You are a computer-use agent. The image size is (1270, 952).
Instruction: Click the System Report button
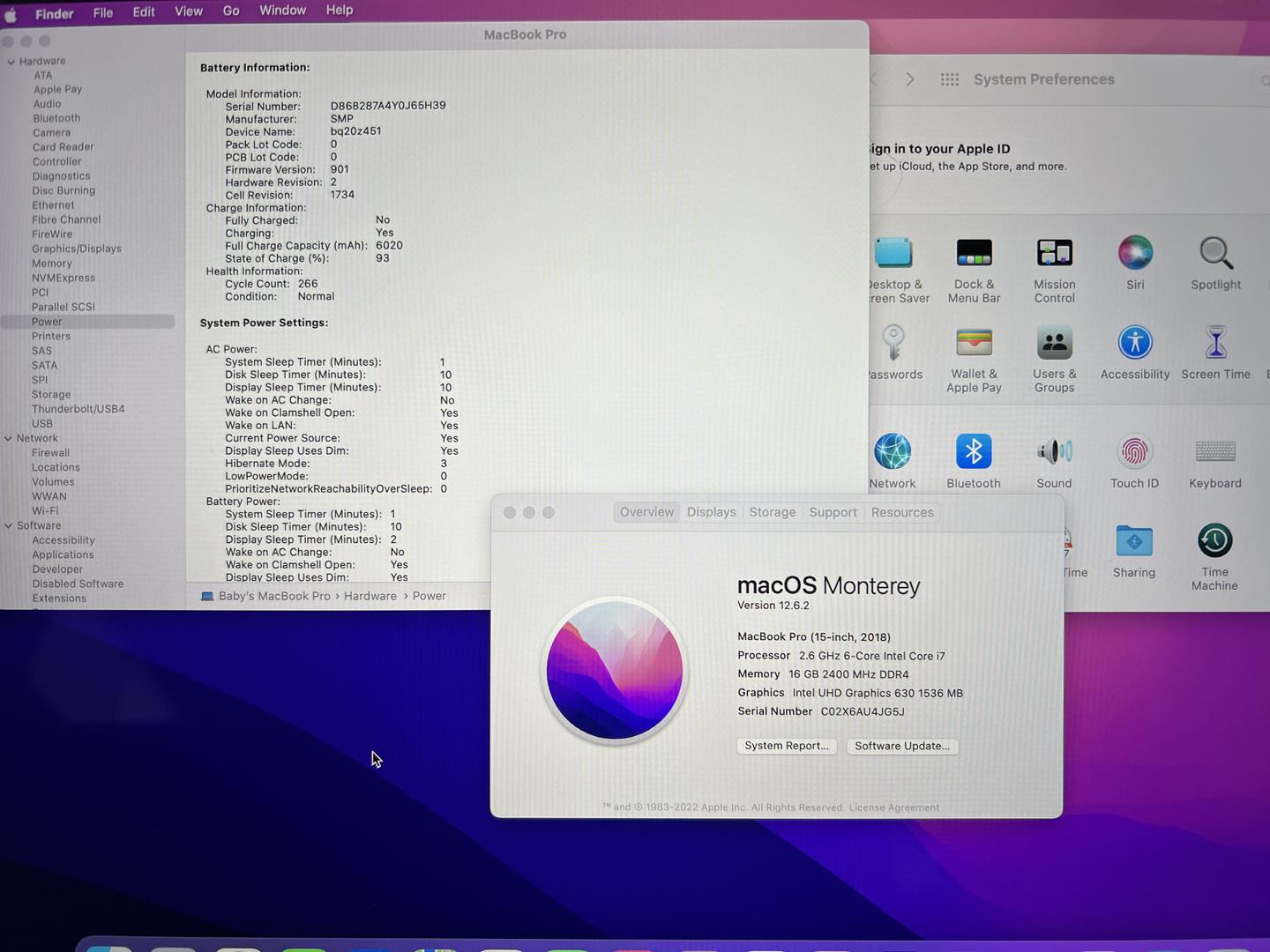click(x=786, y=746)
